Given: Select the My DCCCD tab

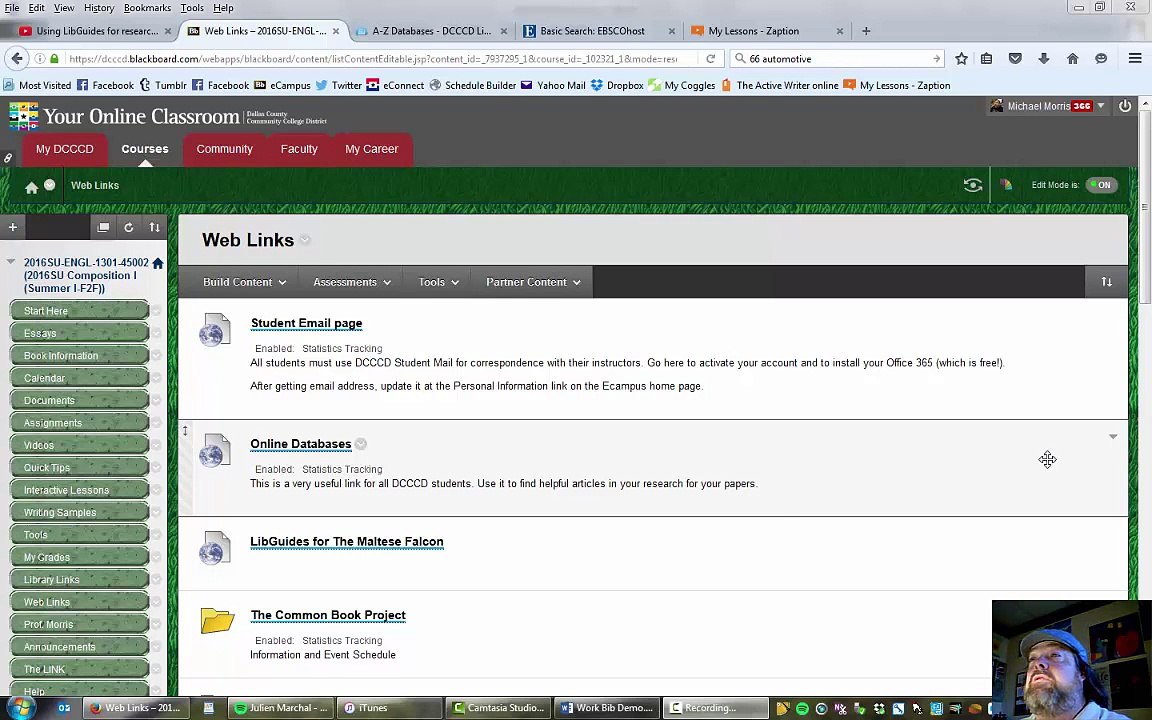Looking at the screenshot, I should (65, 149).
